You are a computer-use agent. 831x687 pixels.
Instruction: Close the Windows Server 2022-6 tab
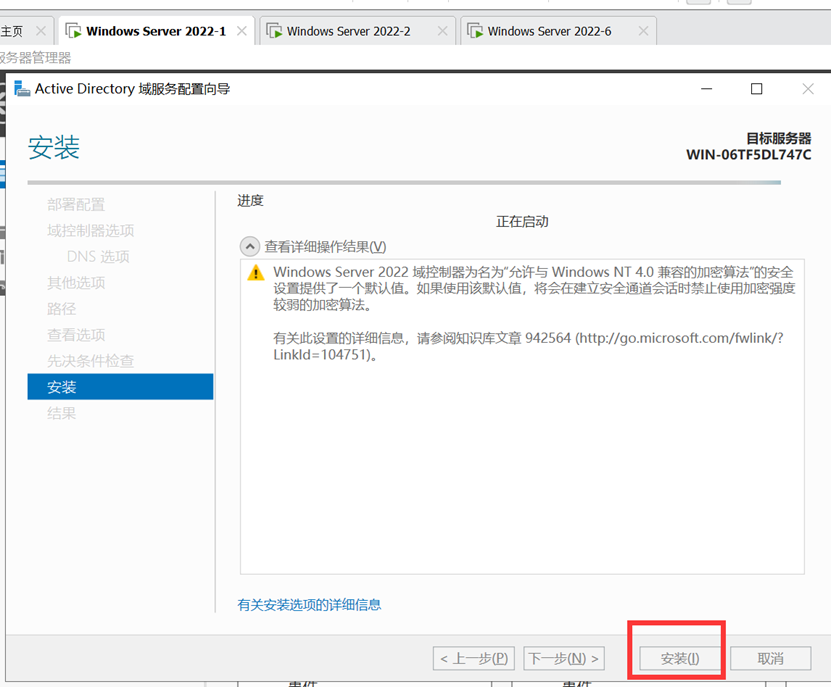(x=643, y=31)
